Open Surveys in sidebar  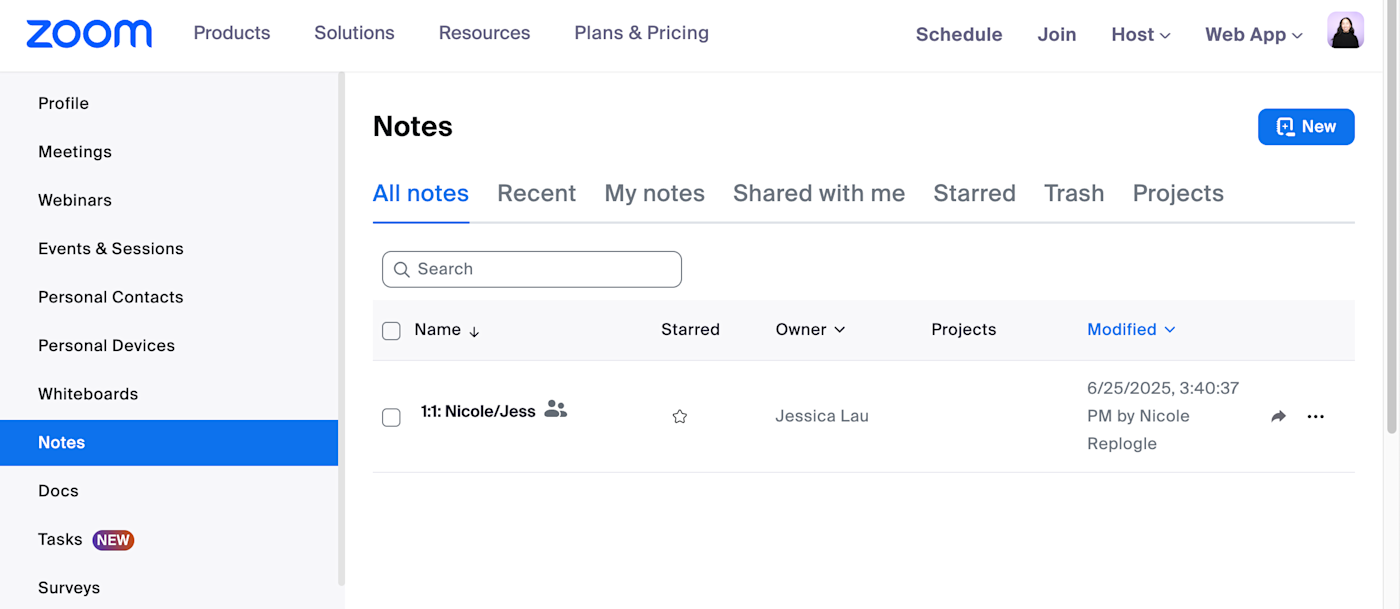tap(69, 588)
